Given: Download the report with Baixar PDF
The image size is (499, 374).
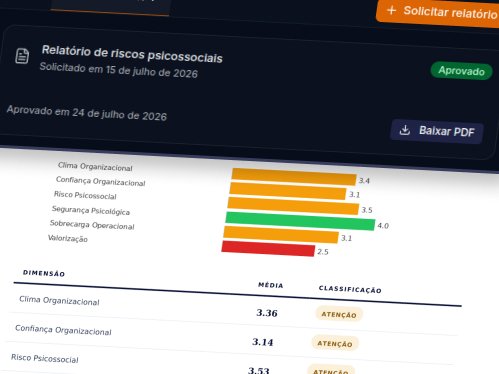Looking at the screenshot, I should point(437,131).
